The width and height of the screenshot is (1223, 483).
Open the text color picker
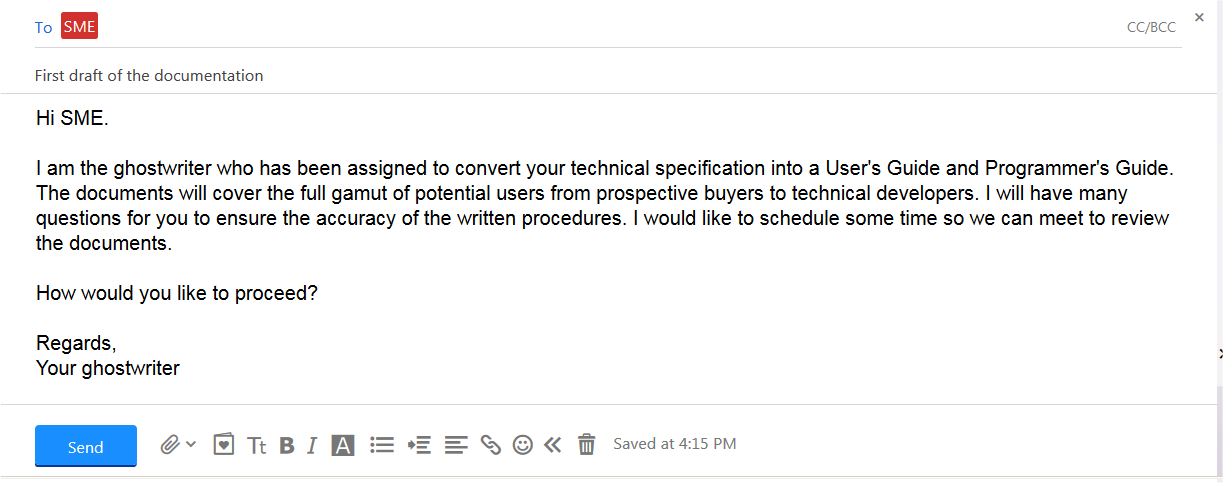343,445
